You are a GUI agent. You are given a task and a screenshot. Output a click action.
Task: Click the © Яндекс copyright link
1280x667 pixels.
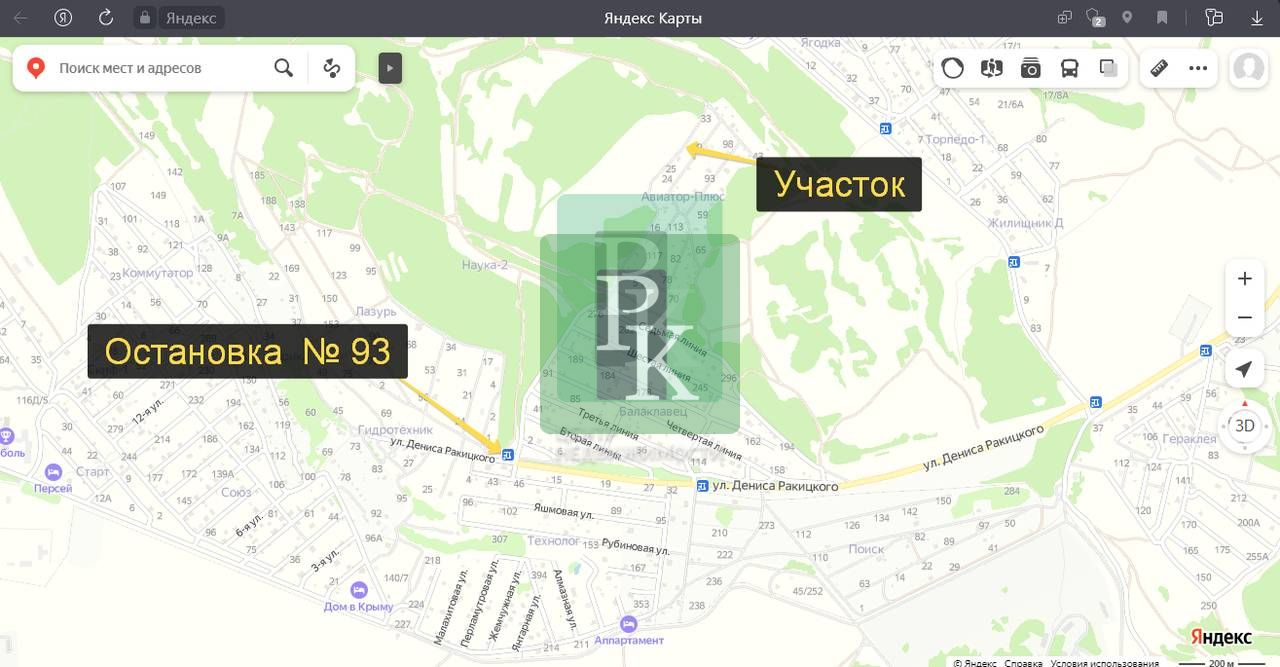click(x=975, y=662)
